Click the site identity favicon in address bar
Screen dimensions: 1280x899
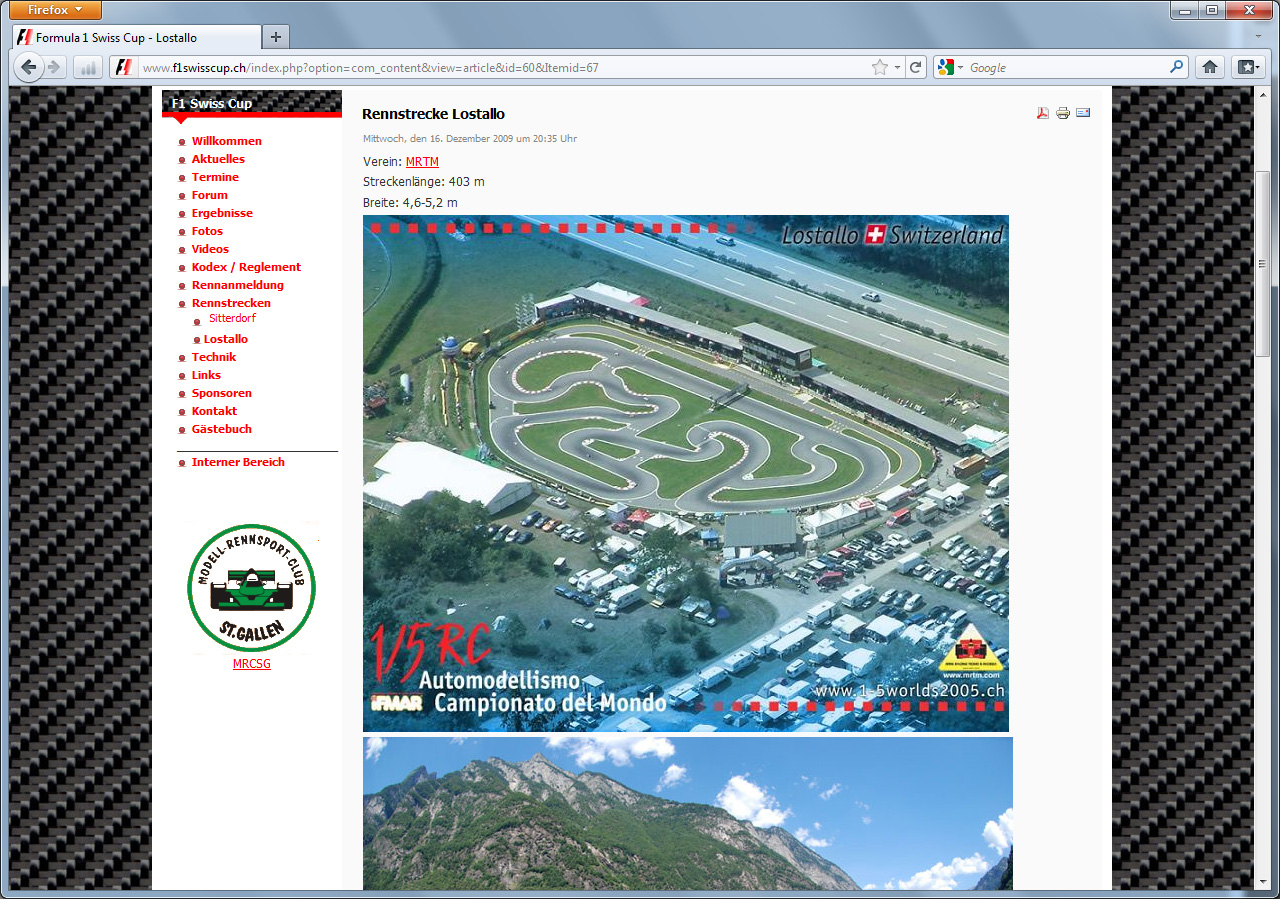click(122, 67)
